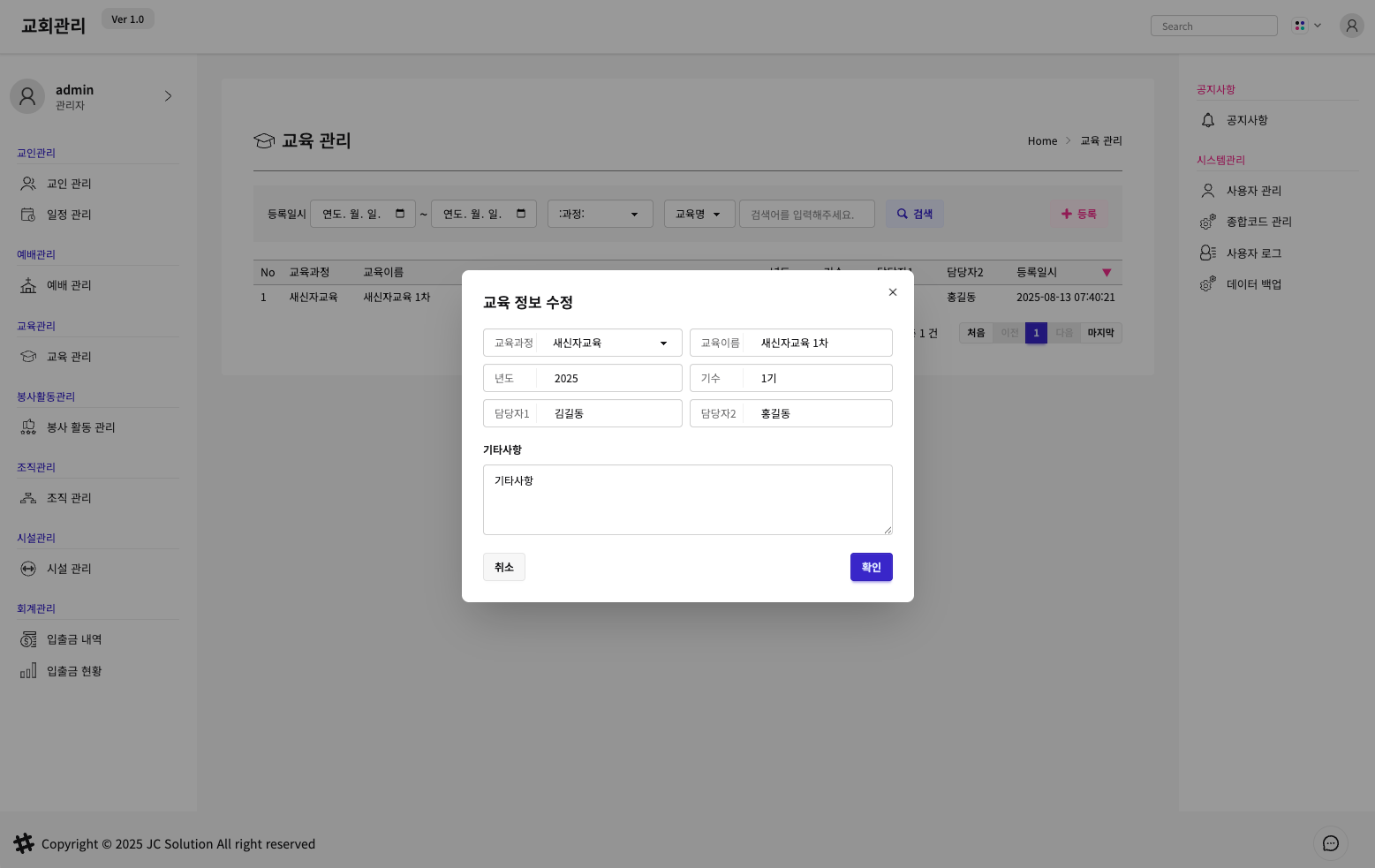Open the 교육과정 dropdown in the dialog
Viewport: 1375px width, 868px height.
coord(609,343)
